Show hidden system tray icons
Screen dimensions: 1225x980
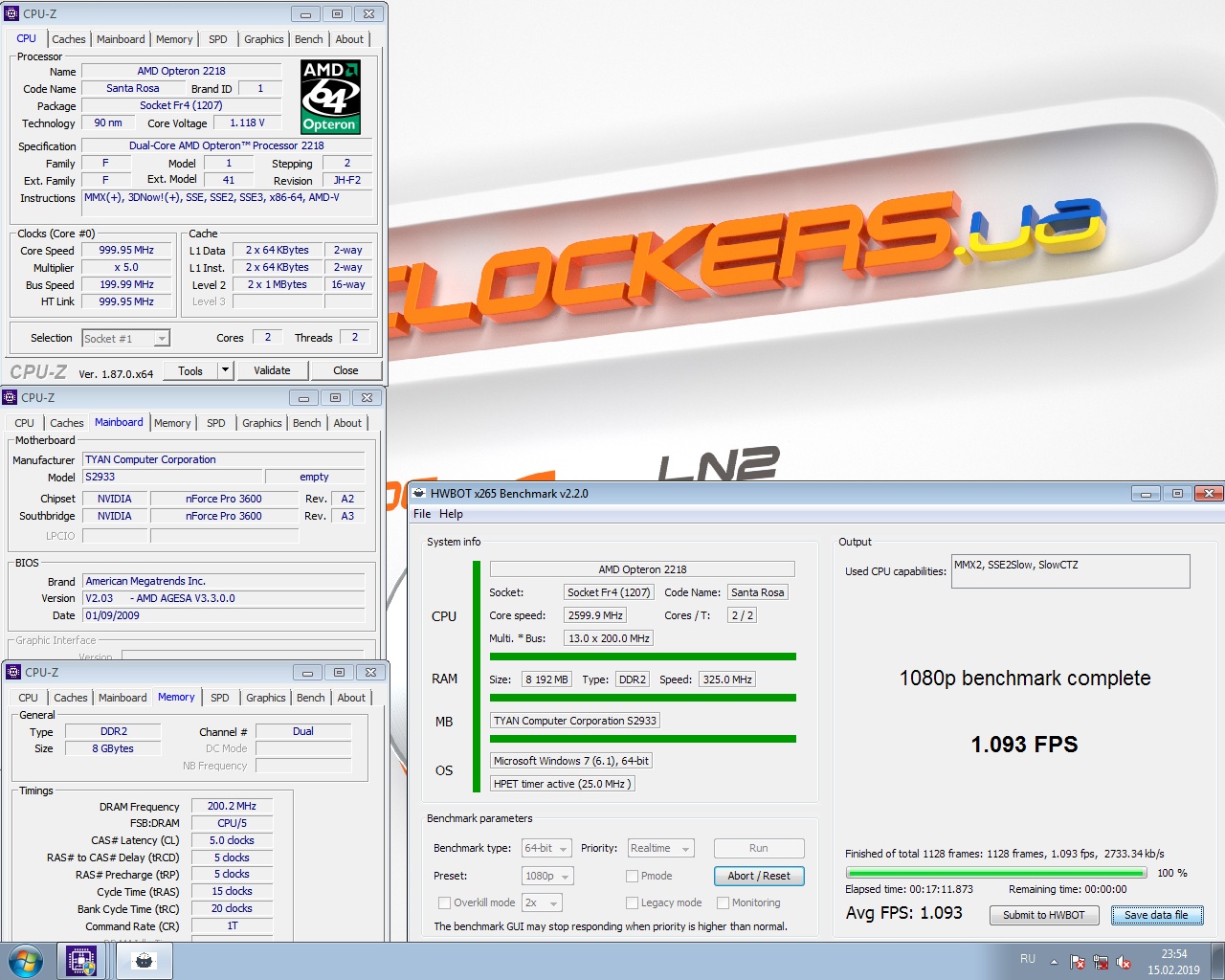1054,962
